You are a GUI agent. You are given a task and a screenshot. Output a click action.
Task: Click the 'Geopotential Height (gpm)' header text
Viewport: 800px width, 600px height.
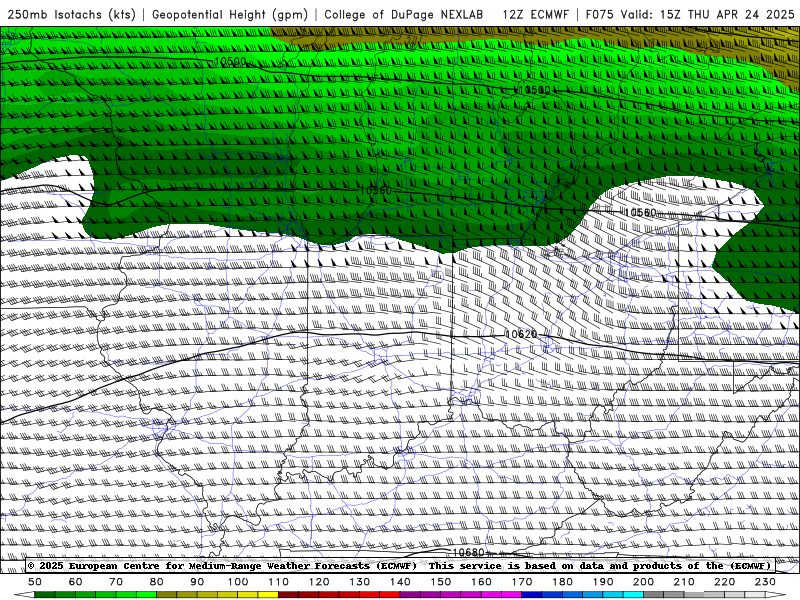[230, 14]
